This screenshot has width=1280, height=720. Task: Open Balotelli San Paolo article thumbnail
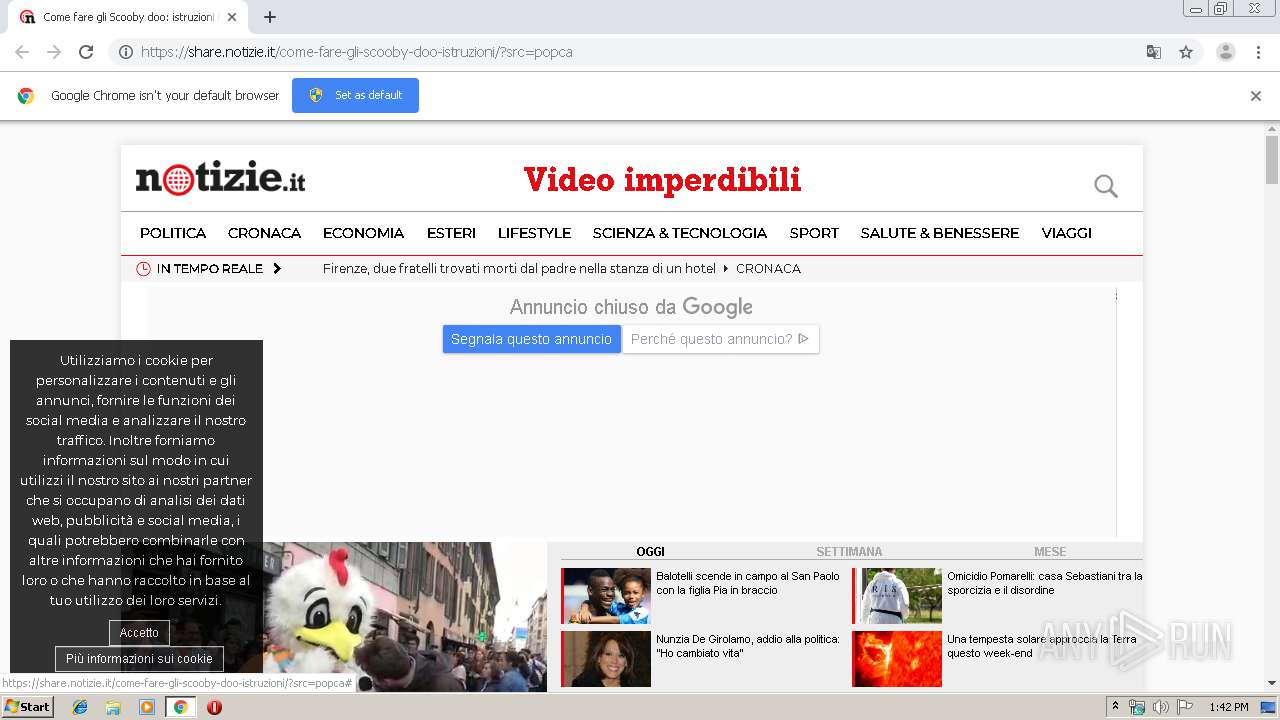pyautogui.click(x=606, y=596)
